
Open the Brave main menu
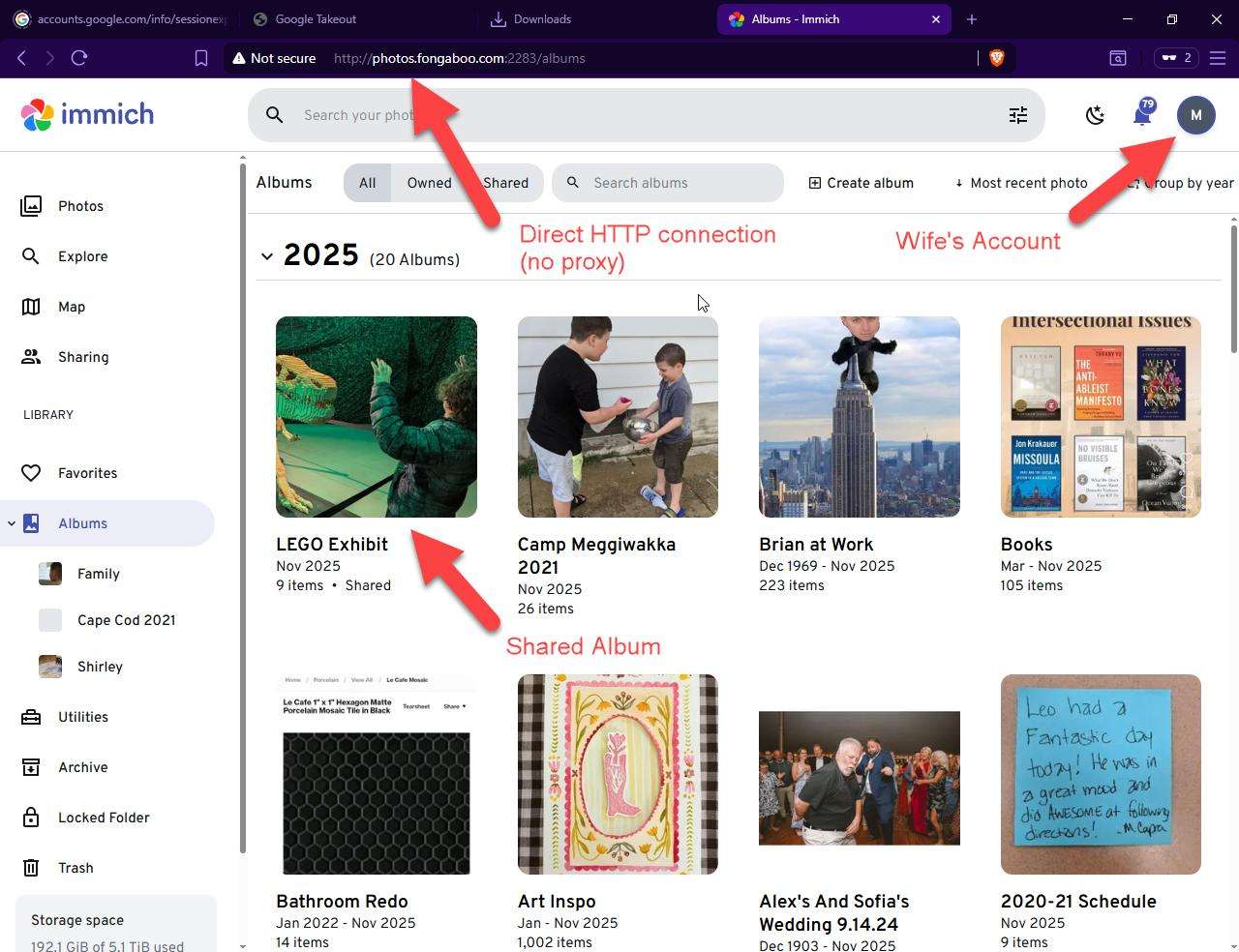point(1218,58)
